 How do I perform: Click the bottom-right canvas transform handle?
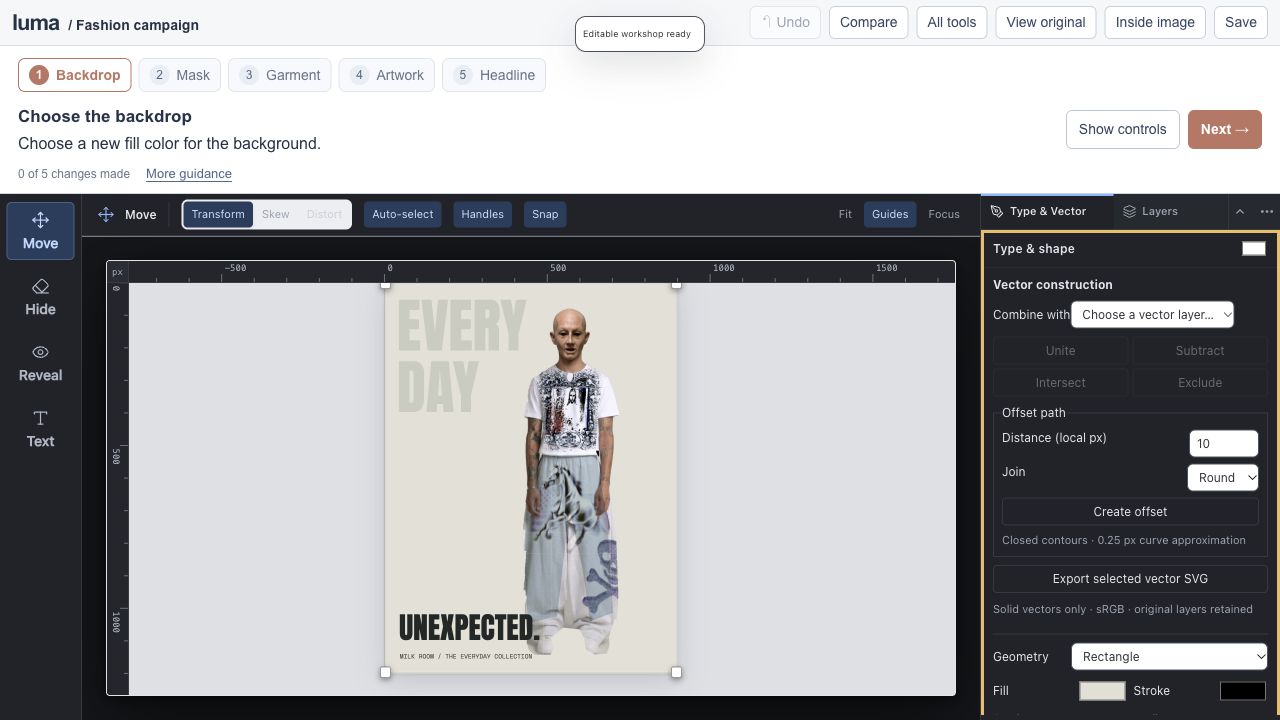(676, 672)
